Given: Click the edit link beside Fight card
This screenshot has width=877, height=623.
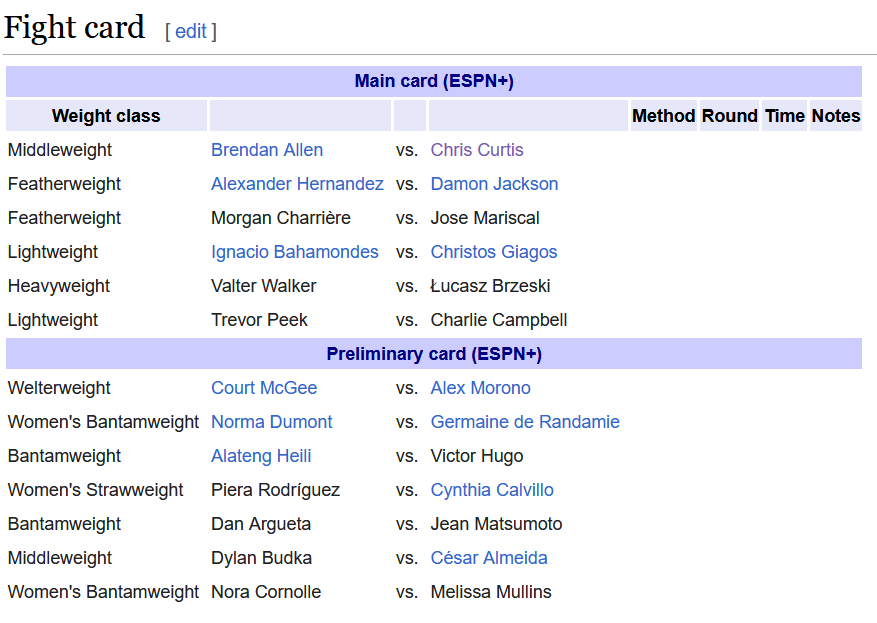Looking at the screenshot, I should click(190, 31).
